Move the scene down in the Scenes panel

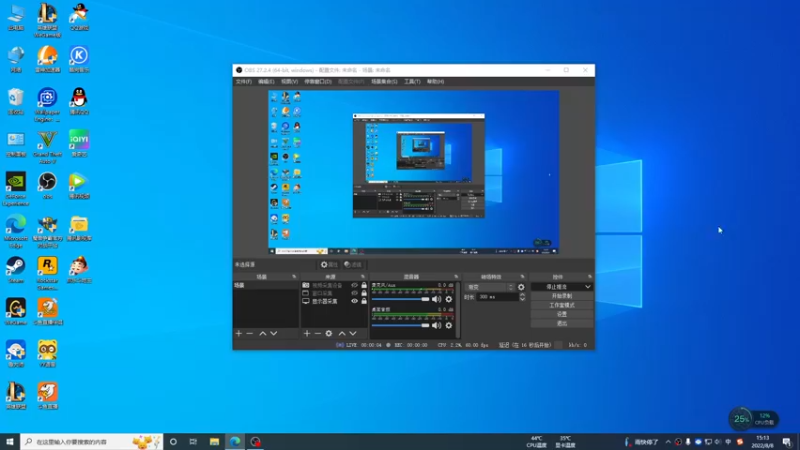(x=274, y=333)
